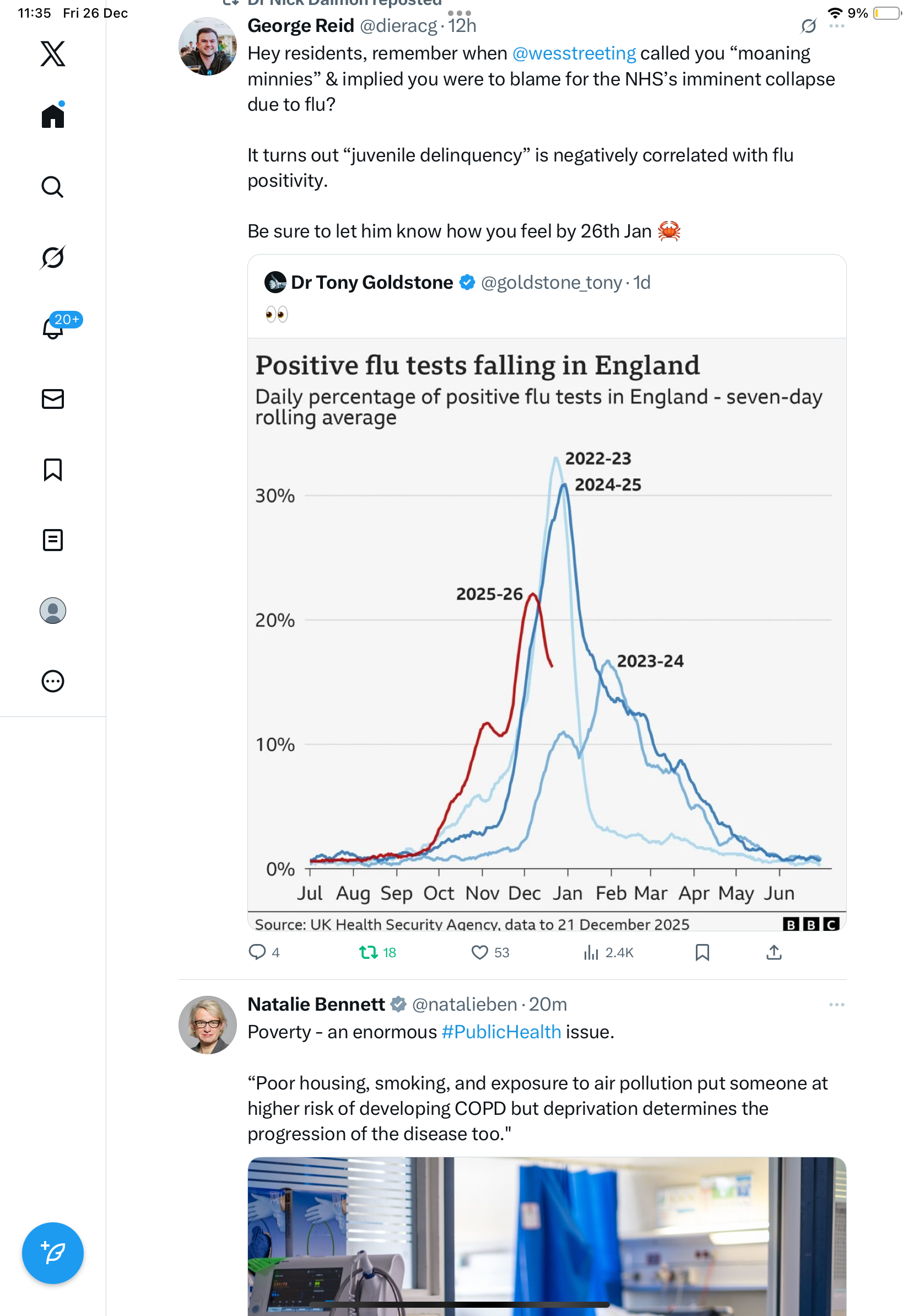This screenshot has height=1316, width=919.
Task: Open the #PublicHealth hashtag link
Action: 501,1032
